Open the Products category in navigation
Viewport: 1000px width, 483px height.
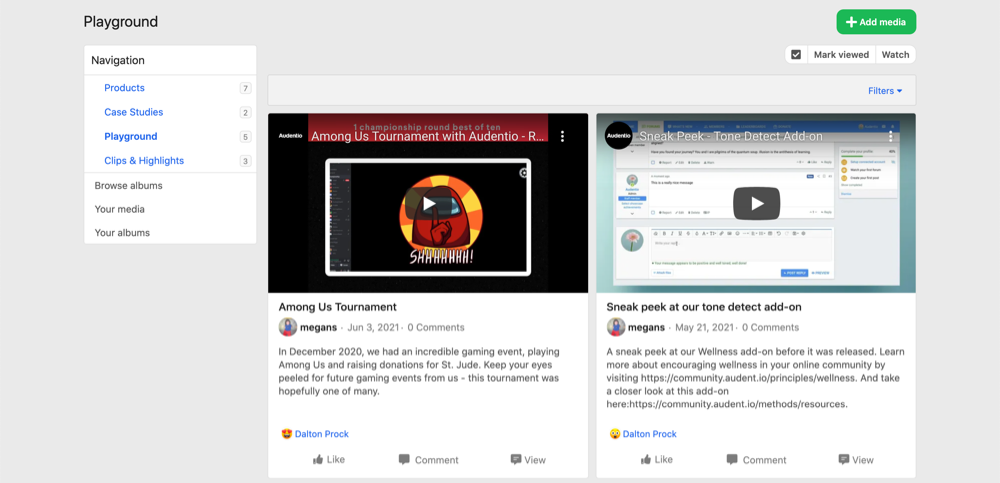point(125,88)
